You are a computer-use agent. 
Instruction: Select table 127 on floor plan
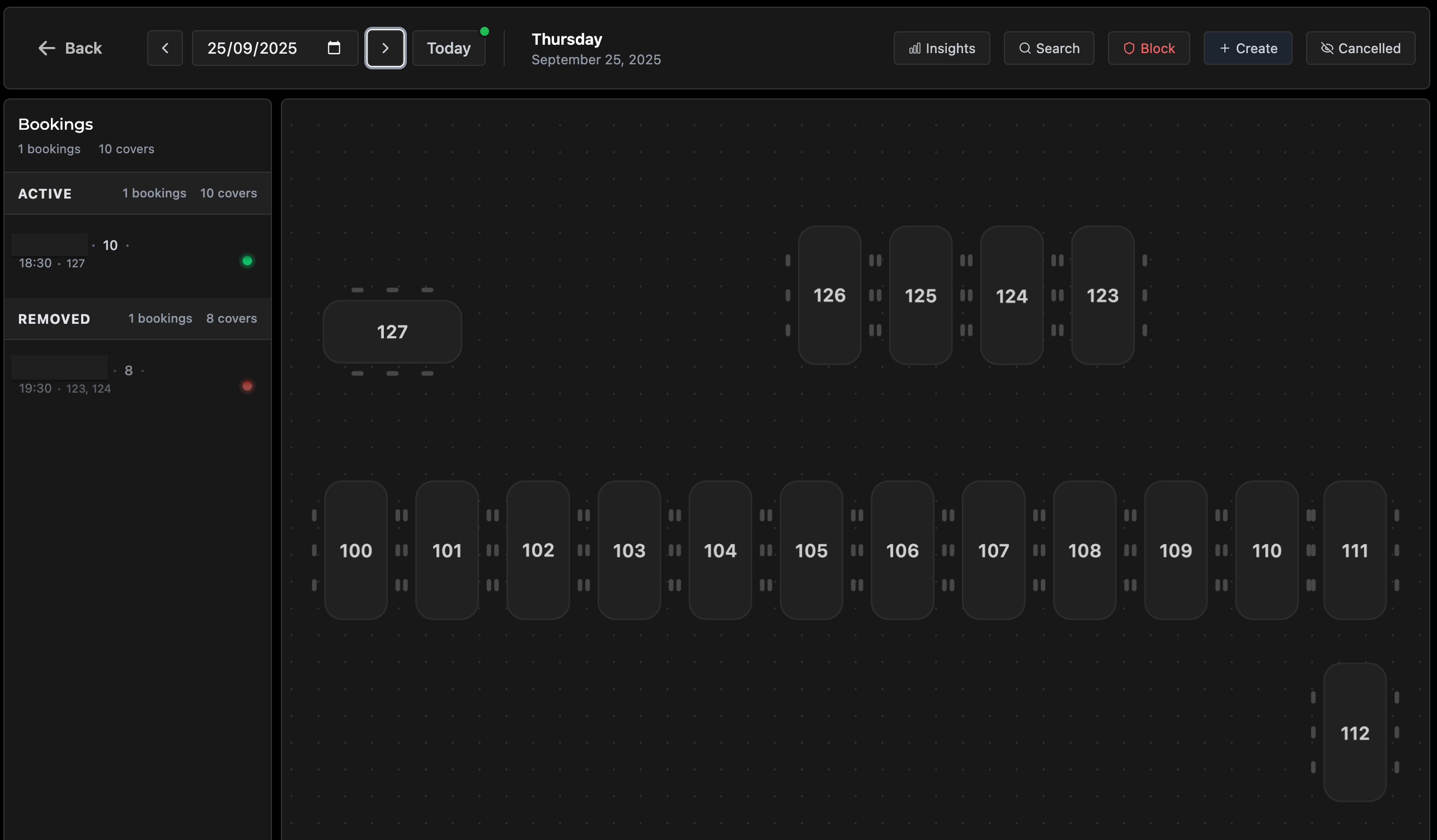[x=392, y=332]
